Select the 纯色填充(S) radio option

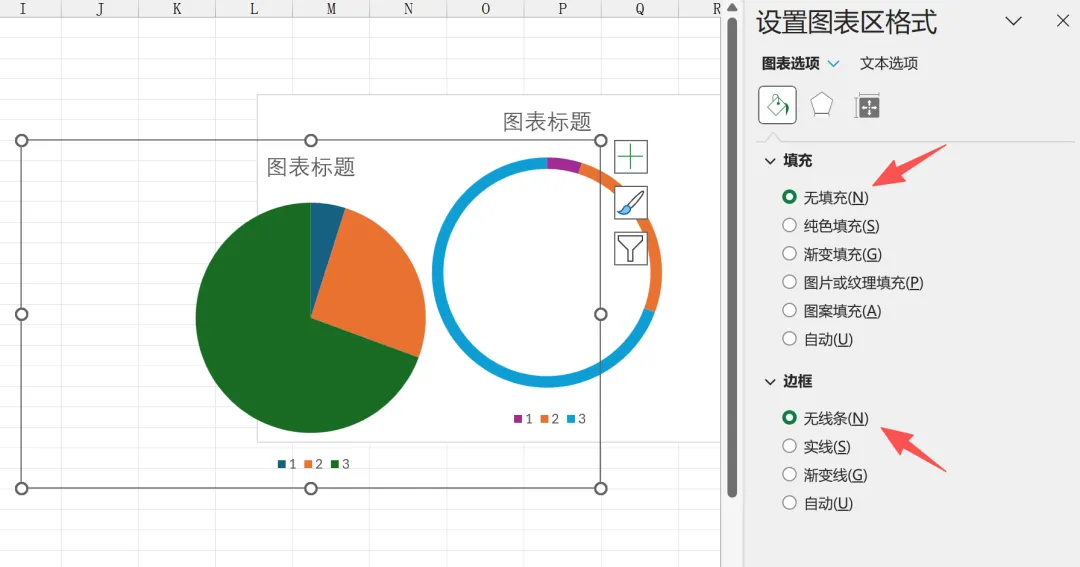831,226
